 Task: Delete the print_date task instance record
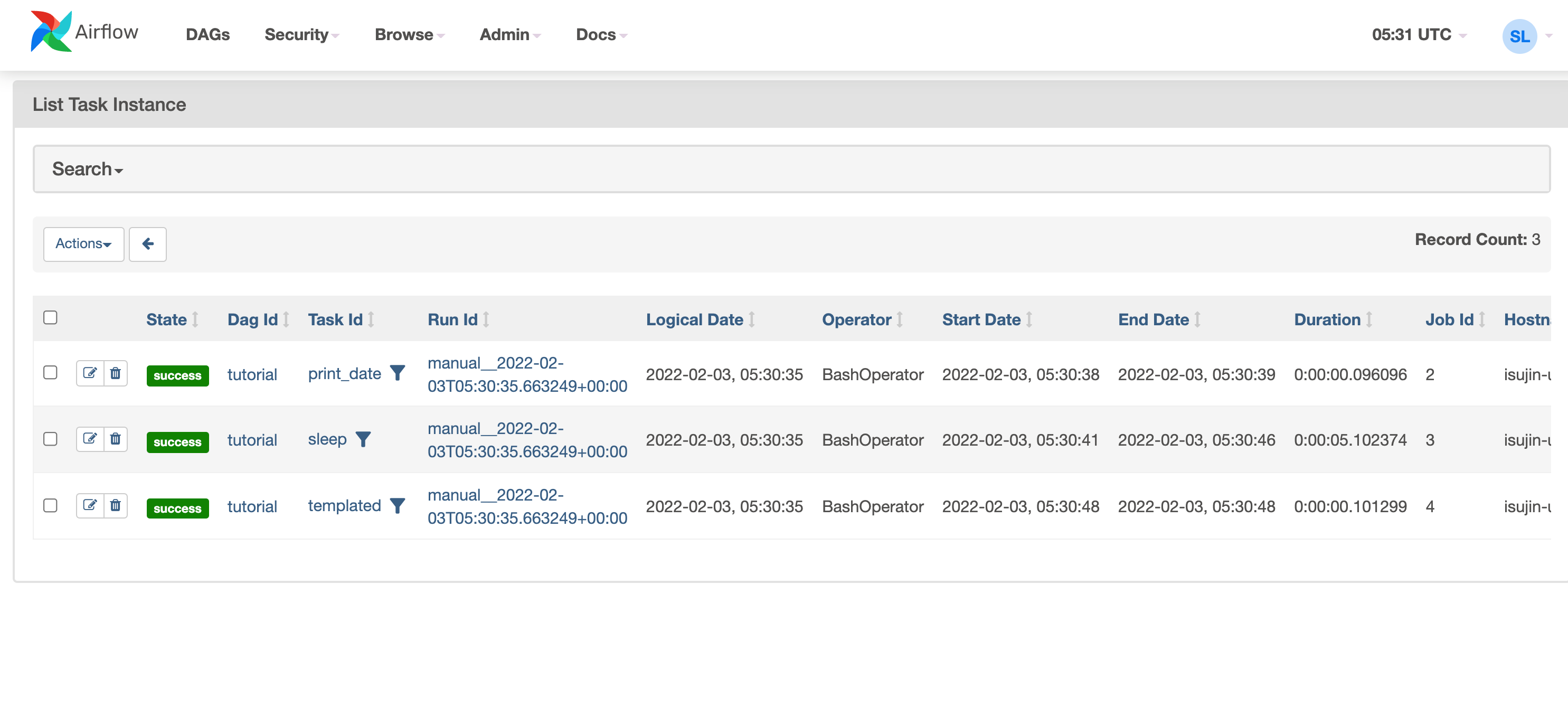click(115, 373)
